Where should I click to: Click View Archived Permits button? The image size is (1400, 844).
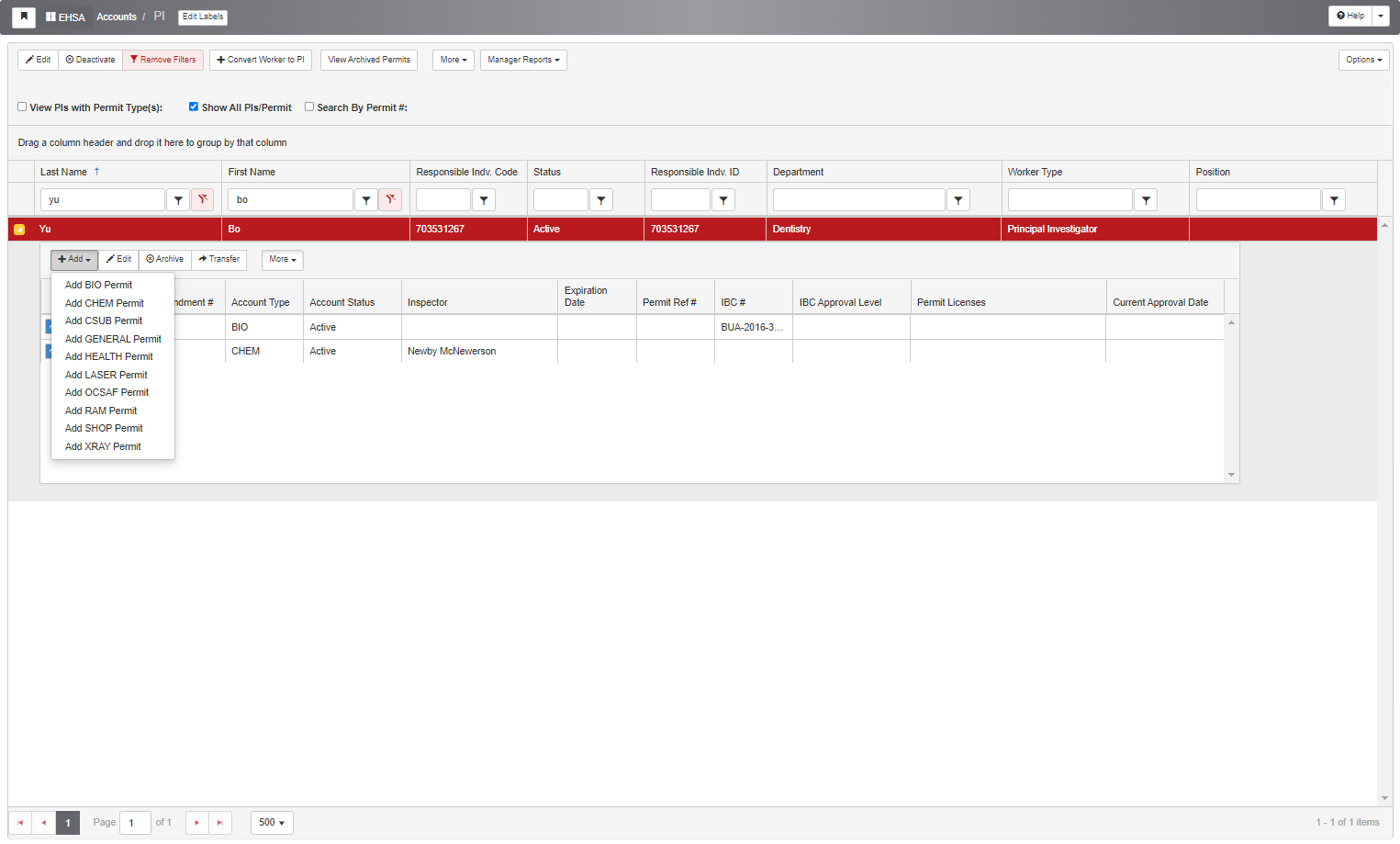coord(369,60)
